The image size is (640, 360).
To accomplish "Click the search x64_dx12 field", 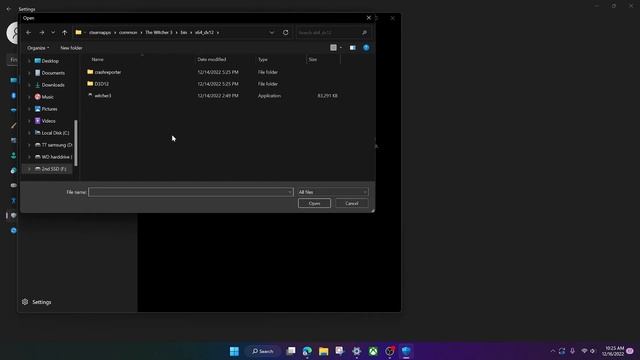I will (333, 32).
